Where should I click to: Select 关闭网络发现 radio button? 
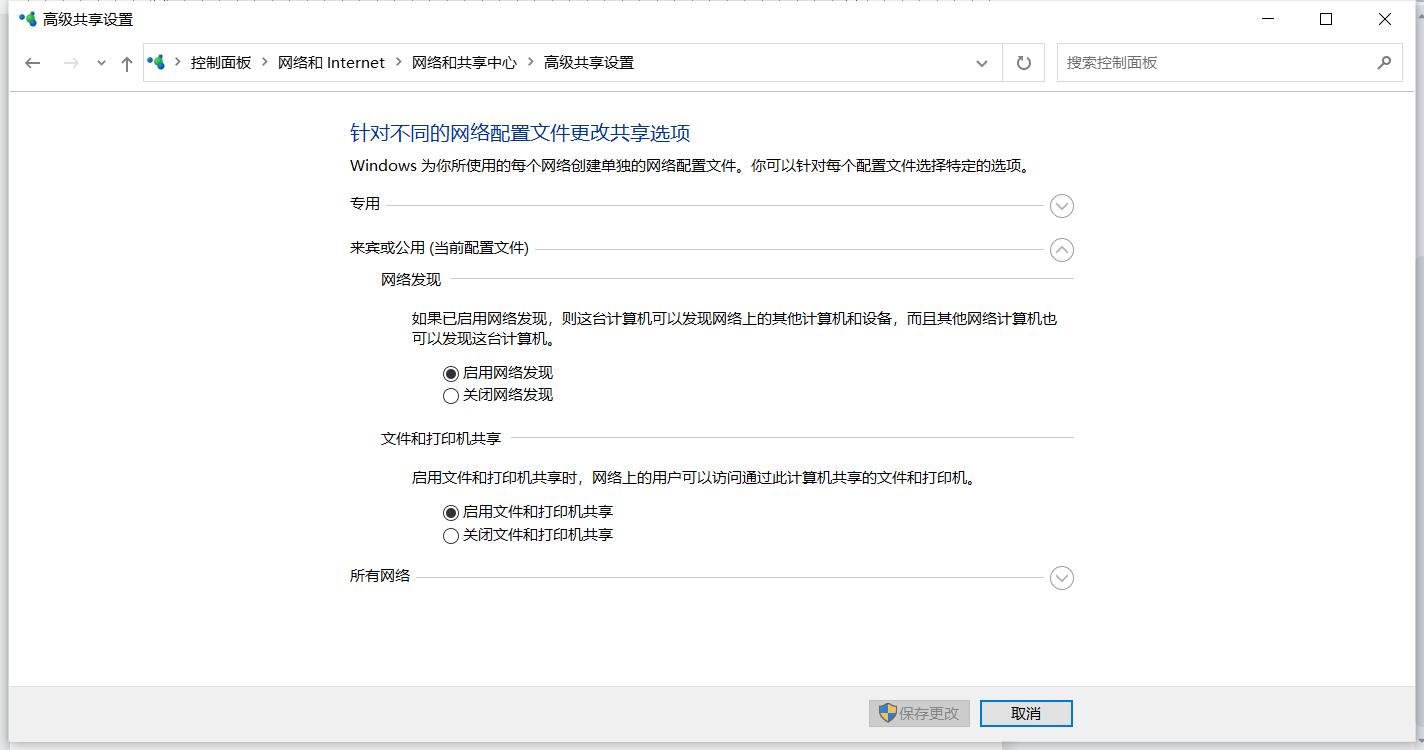coord(450,396)
